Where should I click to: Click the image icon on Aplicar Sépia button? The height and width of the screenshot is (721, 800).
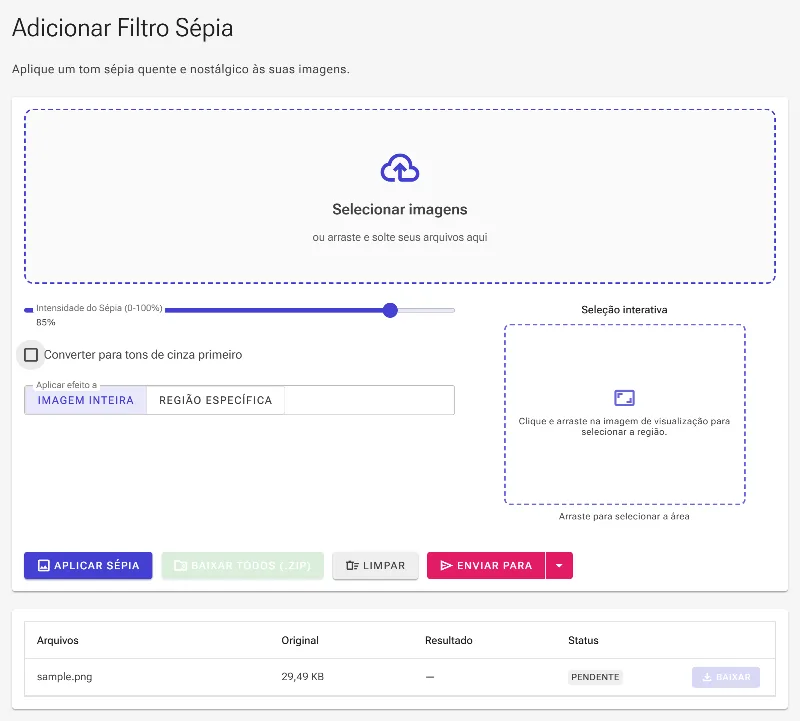point(44,565)
